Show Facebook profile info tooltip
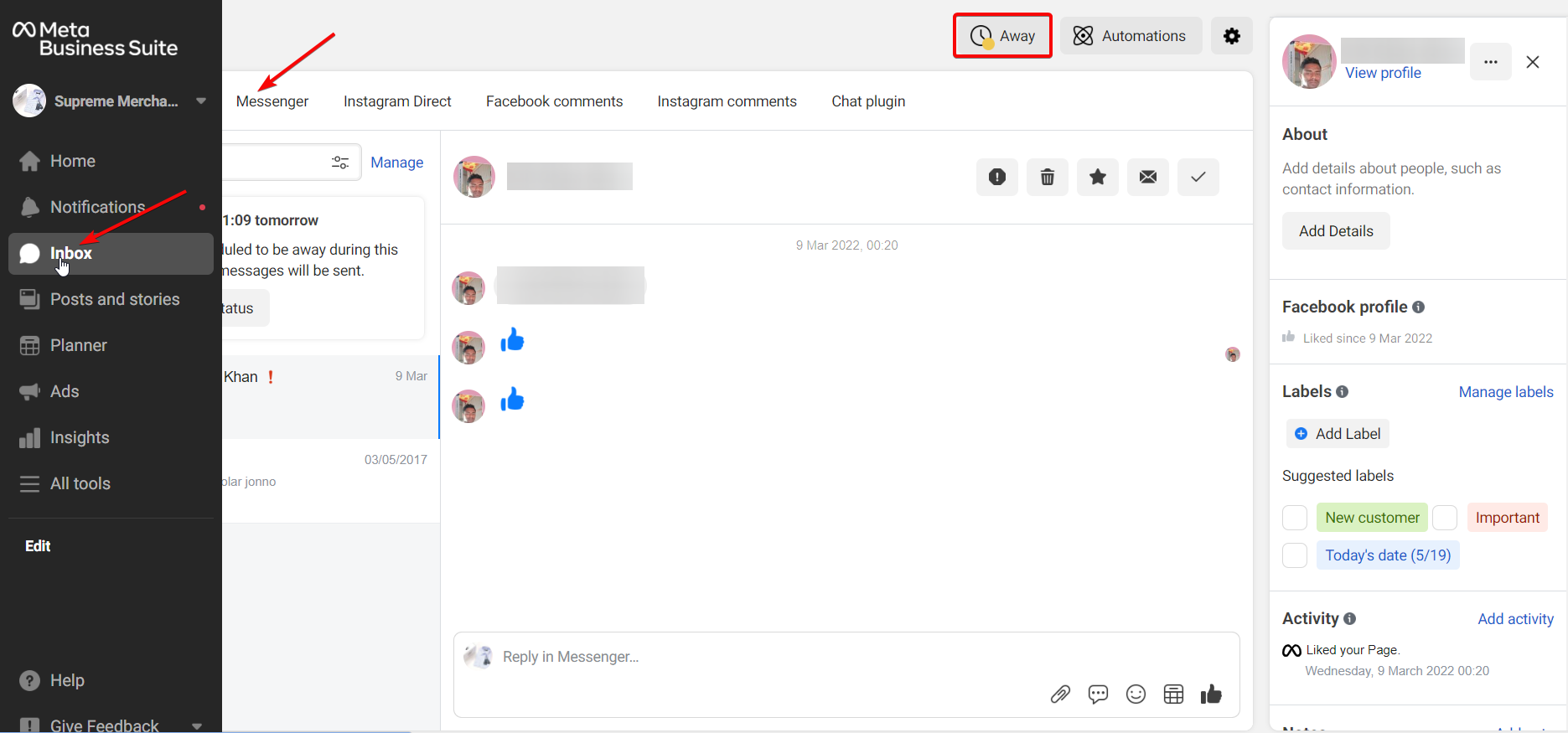The width and height of the screenshot is (1568, 733). pyautogui.click(x=1418, y=307)
